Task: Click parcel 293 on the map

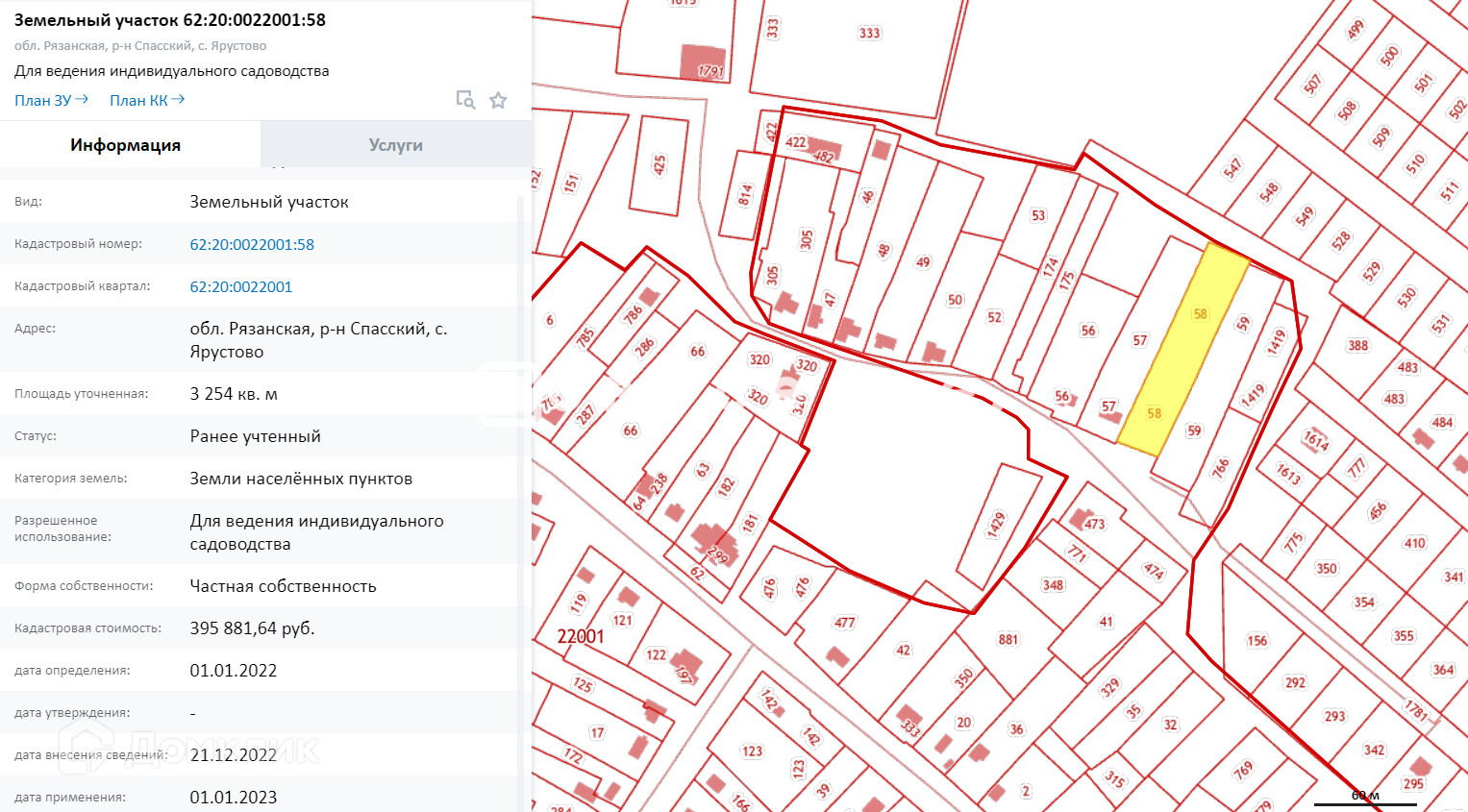Action: click(x=1334, y=717)
